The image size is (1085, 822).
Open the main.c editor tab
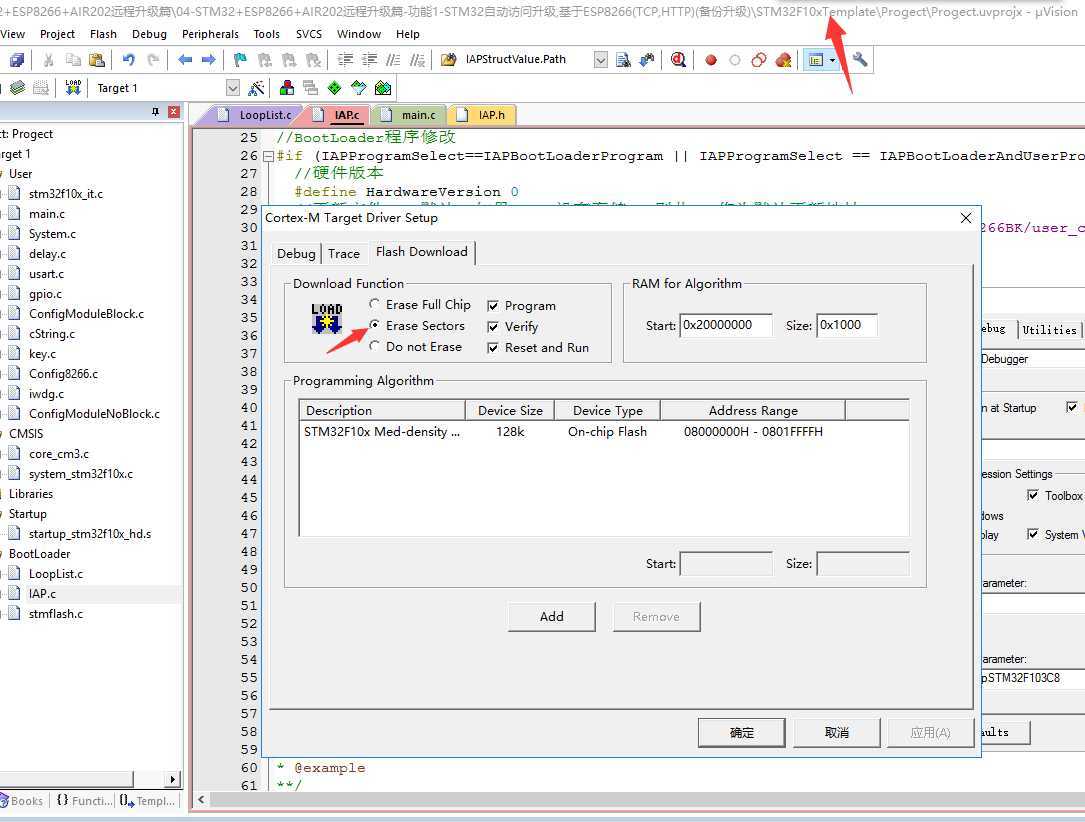pos(411,115)
